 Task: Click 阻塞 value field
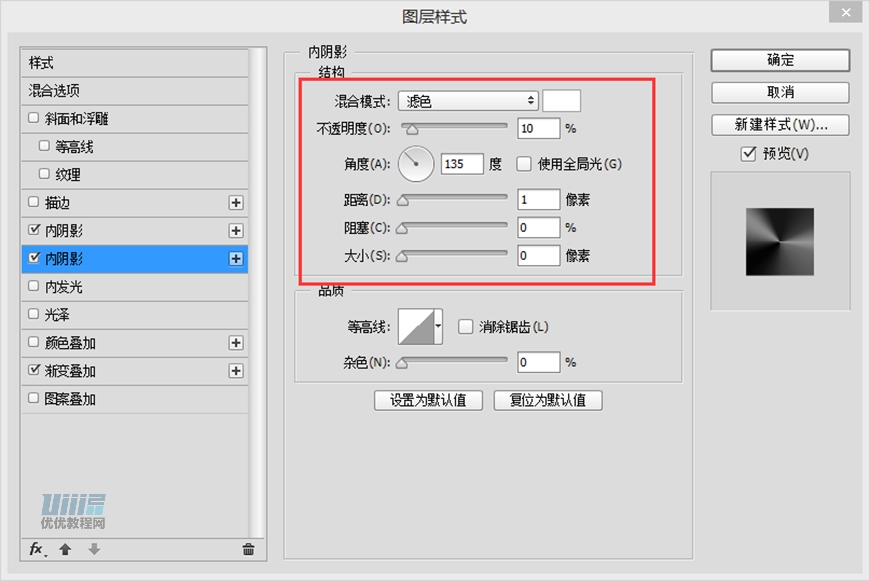pos(538,228)
